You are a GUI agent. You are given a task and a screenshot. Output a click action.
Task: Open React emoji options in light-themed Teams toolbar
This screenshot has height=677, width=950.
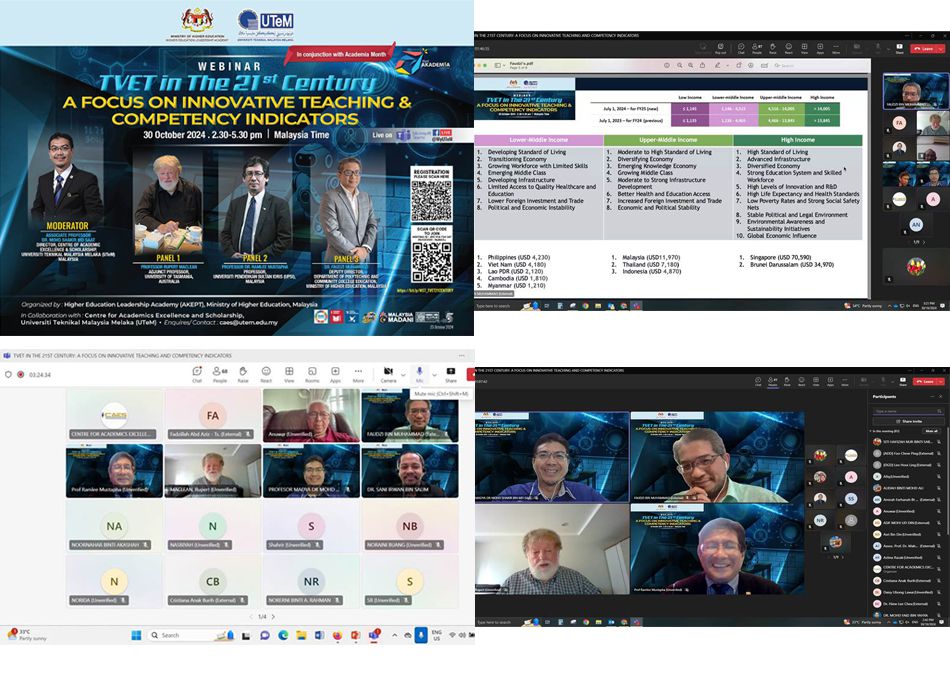[266, 372]
